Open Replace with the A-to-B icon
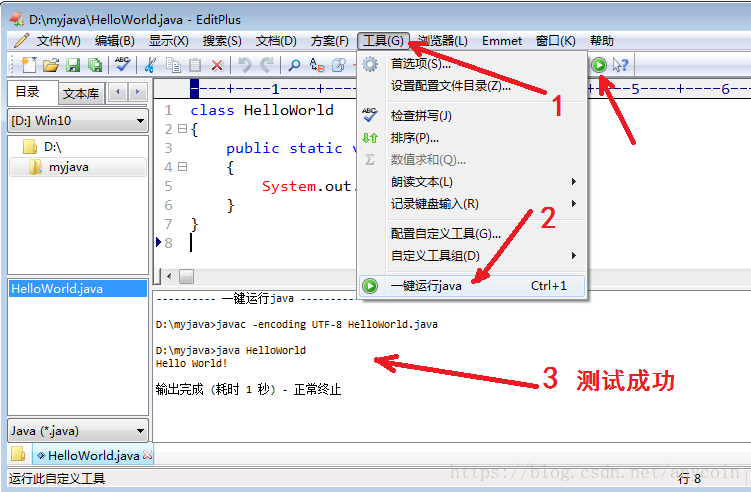This screenshot has width=751, height=492. (x=317, y=65)
